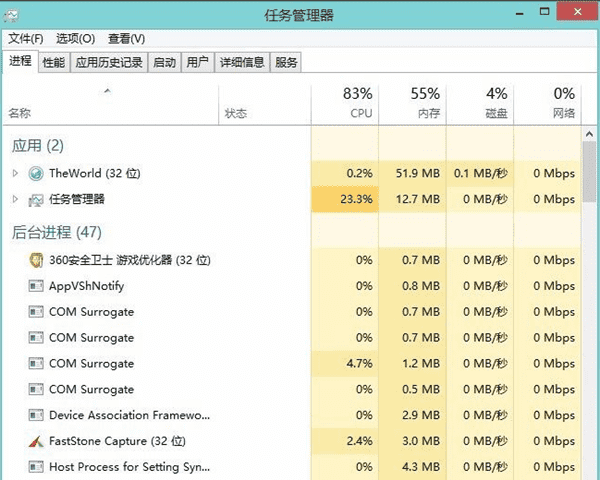Image resolution: width=600 pixels, height=480 pixels.
Task: Click the 0.8 MB memory value
Action: [x=421, y=286]
